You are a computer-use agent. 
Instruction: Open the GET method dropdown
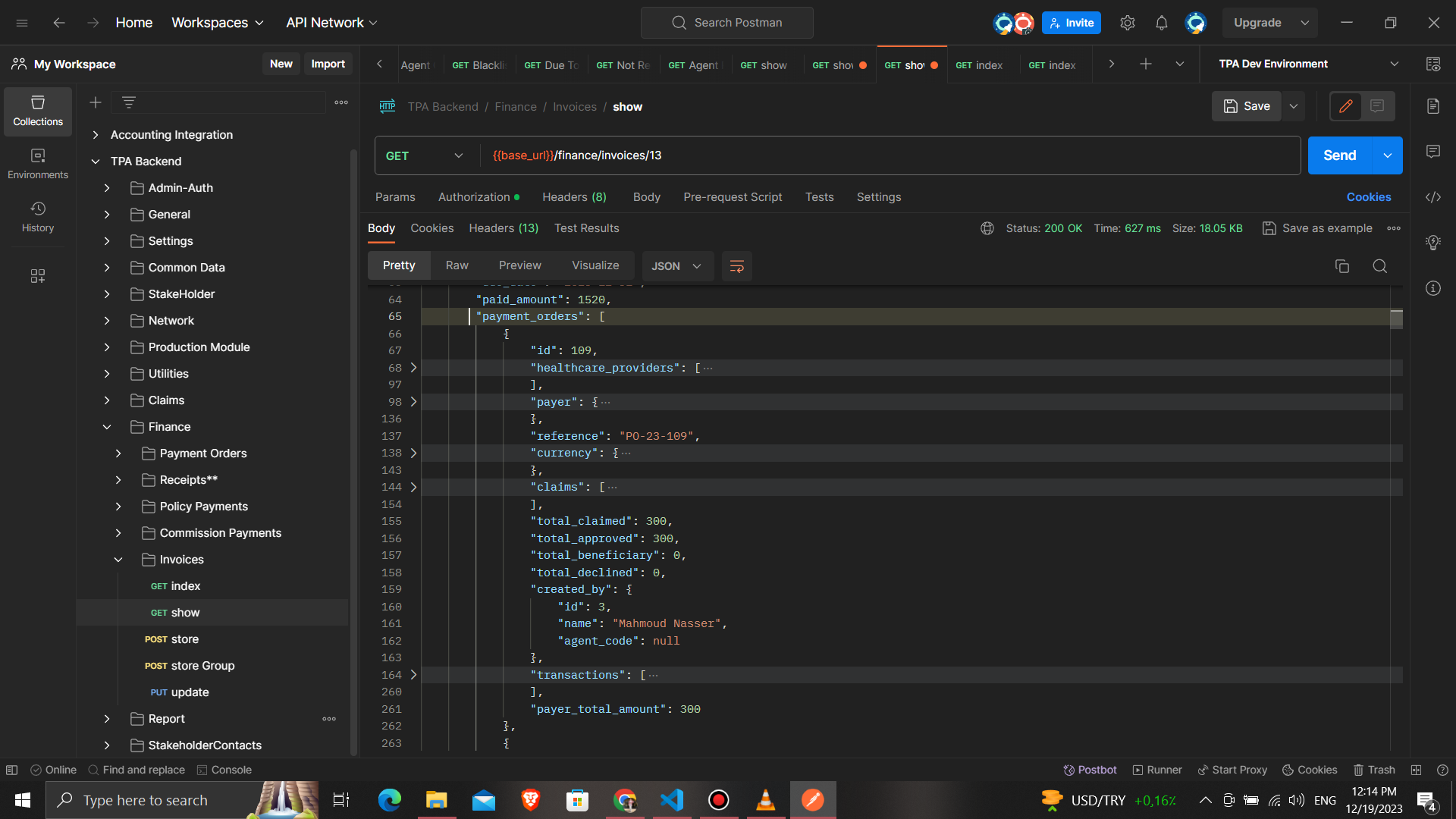(425, 155)
